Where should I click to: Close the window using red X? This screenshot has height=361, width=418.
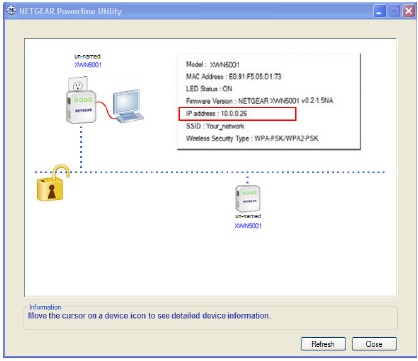pos(409,11)
